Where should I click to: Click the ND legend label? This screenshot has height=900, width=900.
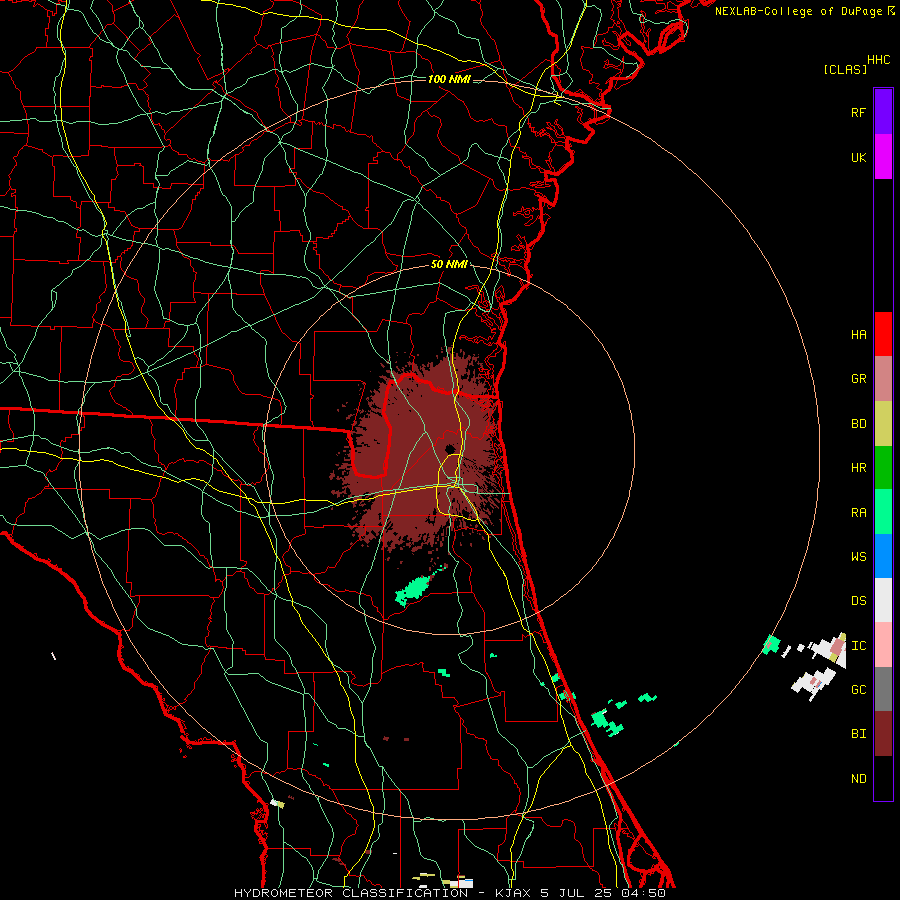click(858, 778)
